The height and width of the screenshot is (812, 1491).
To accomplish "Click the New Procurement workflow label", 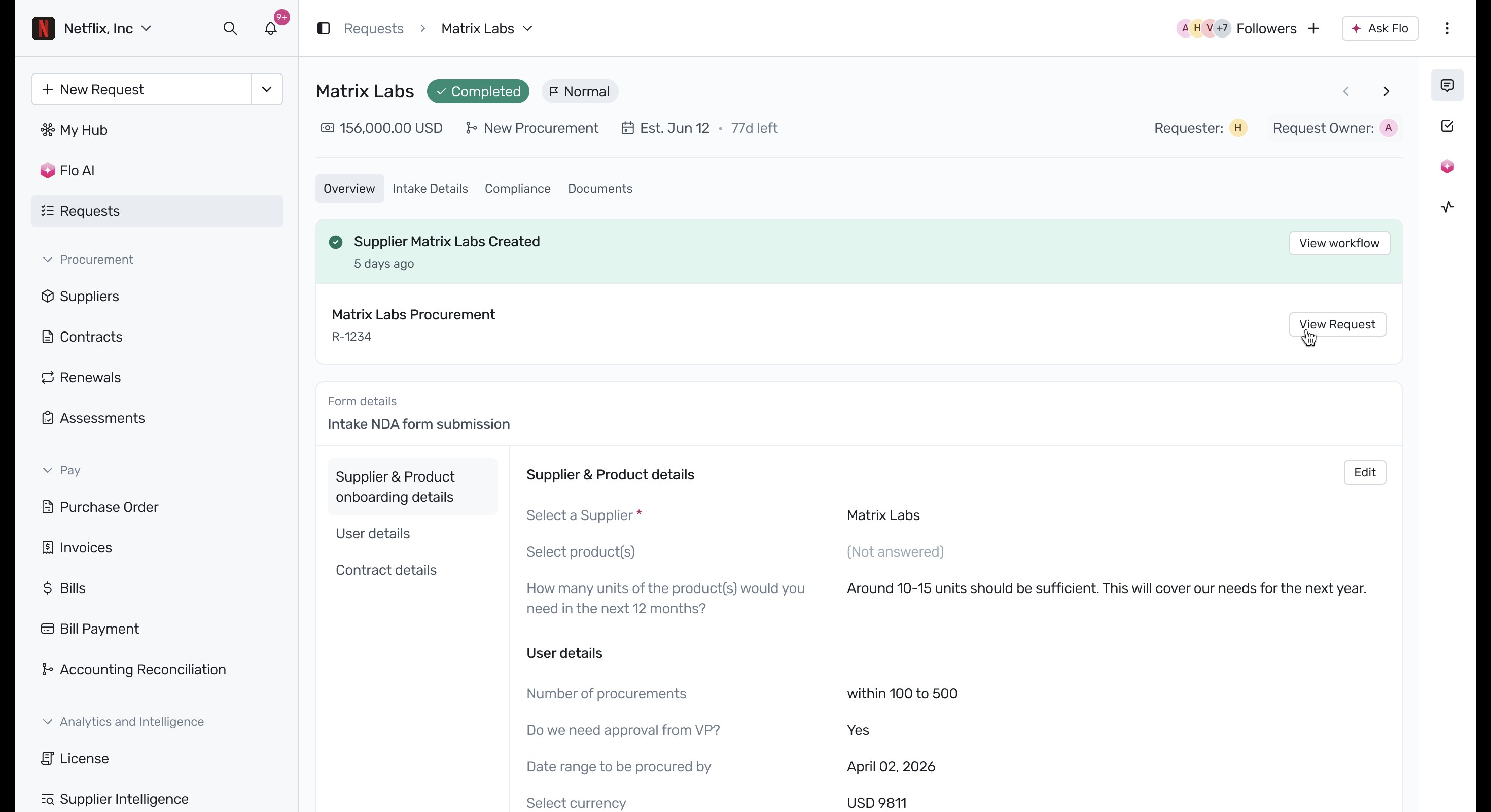I will (541, 128).
